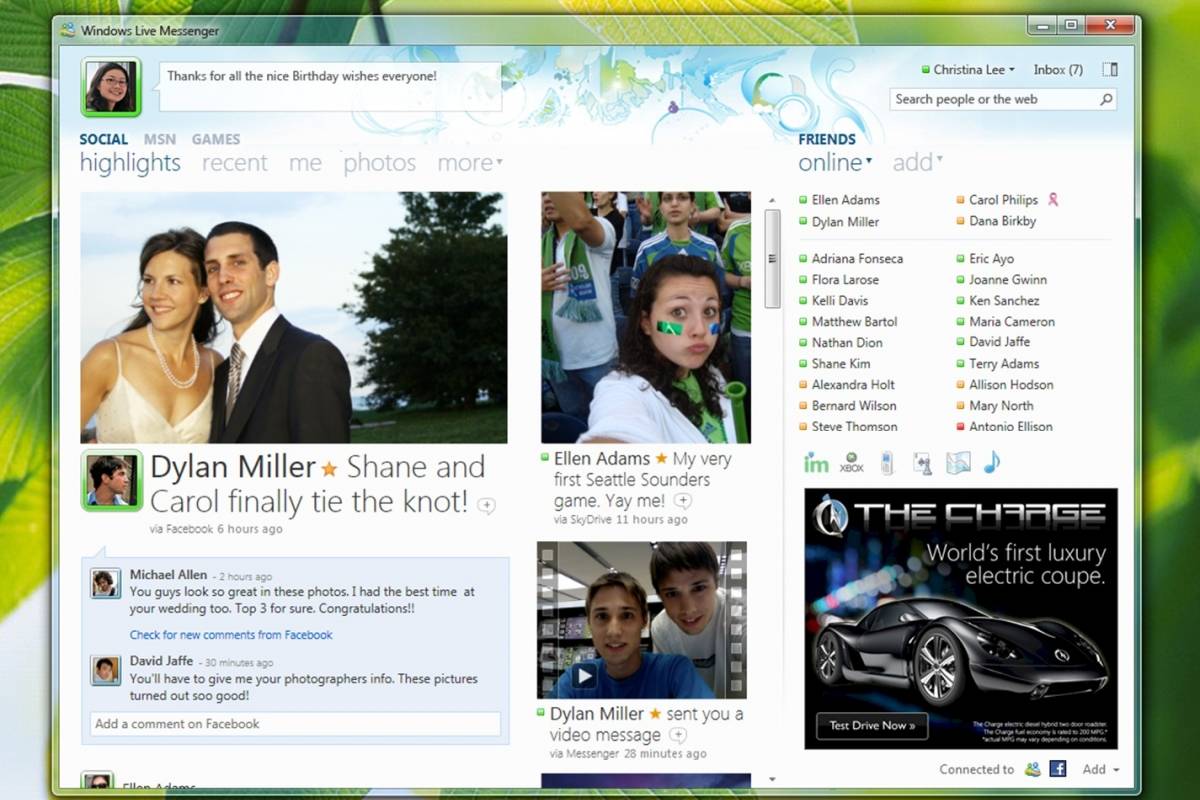Open the green 'im' instant messaging icon
The width and height of the screenshot is (1200, 800).
tap(816, 463)
